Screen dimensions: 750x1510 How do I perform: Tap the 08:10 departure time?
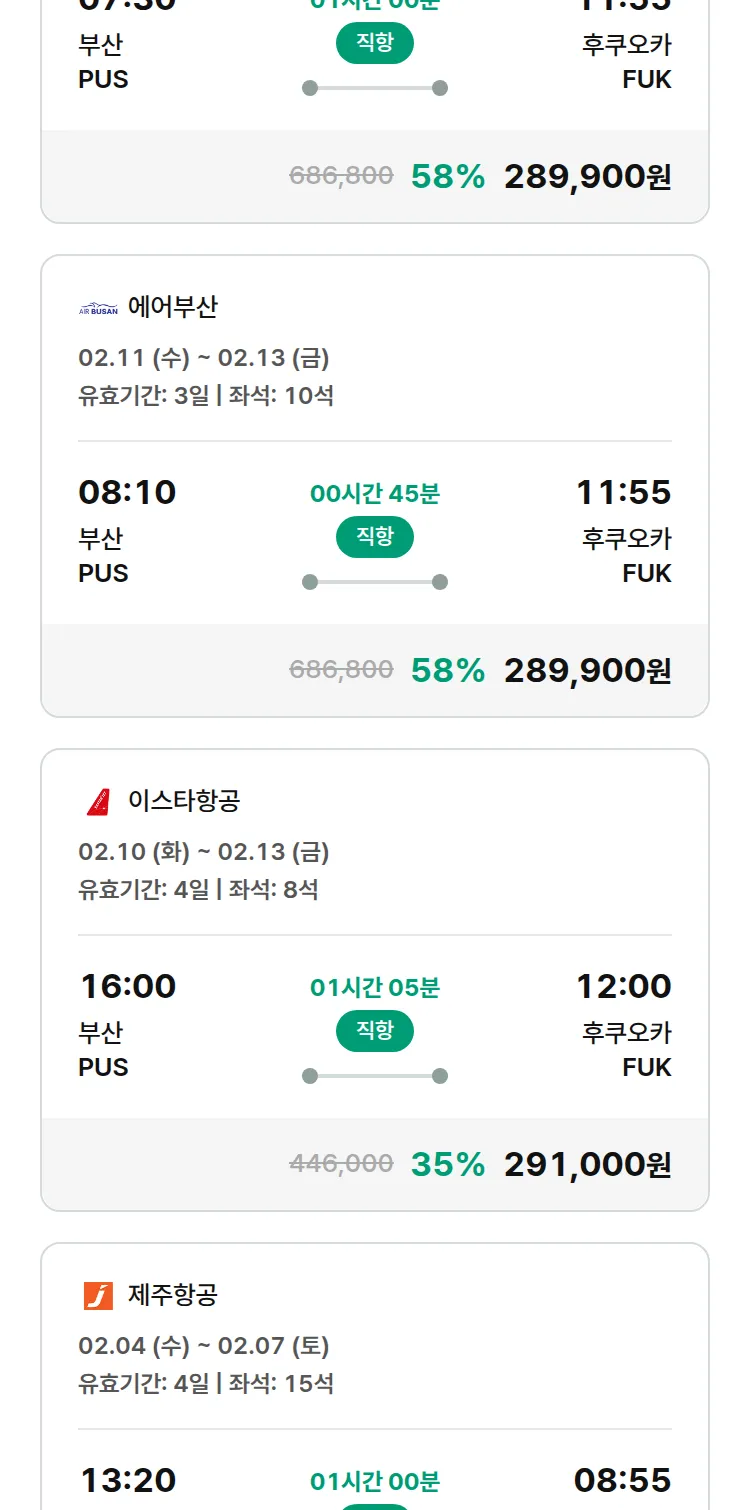(x=127, y=492)
